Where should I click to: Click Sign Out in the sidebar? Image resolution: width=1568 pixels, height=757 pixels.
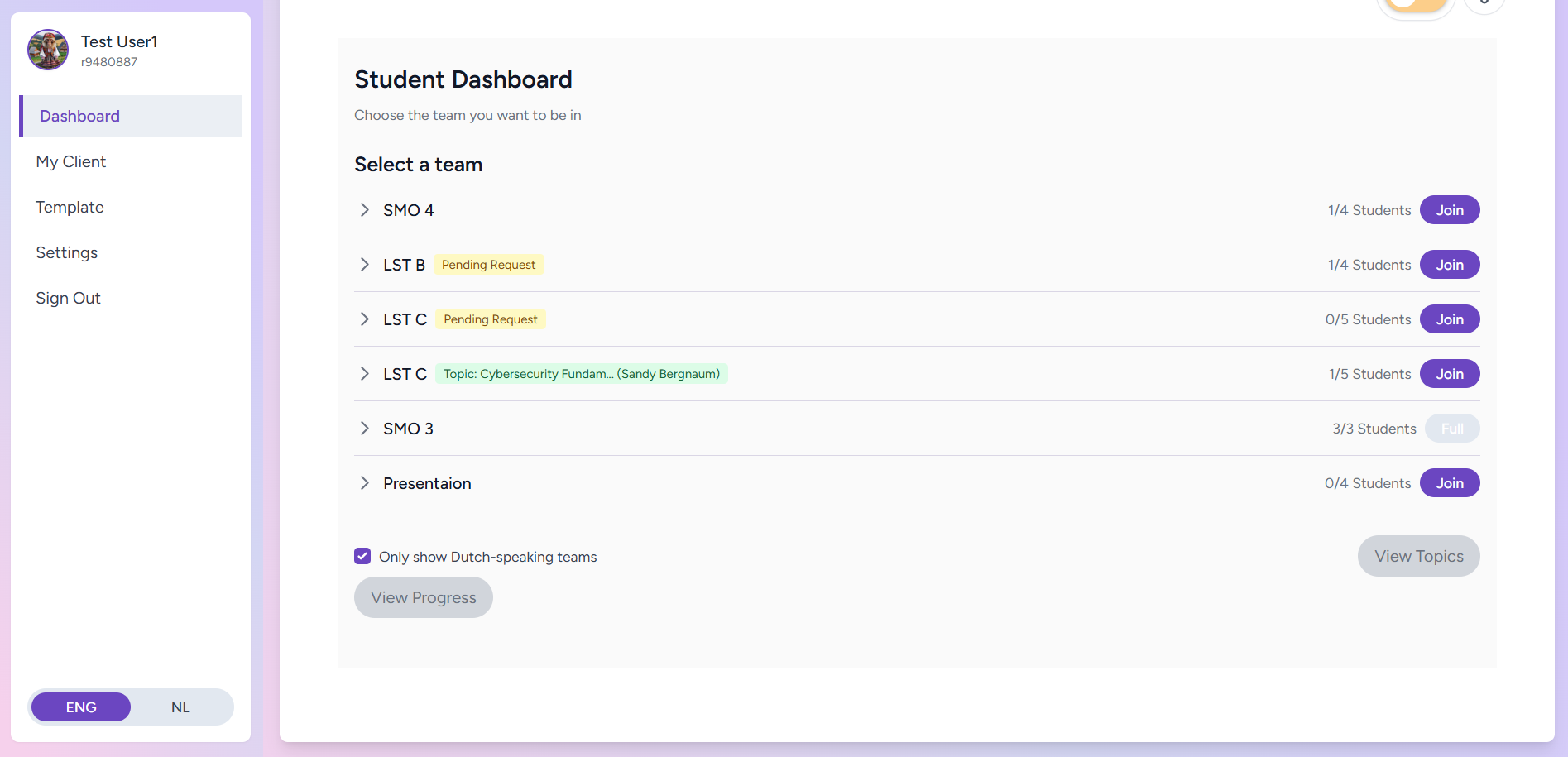pyautogui.click(x=68, y=298)
